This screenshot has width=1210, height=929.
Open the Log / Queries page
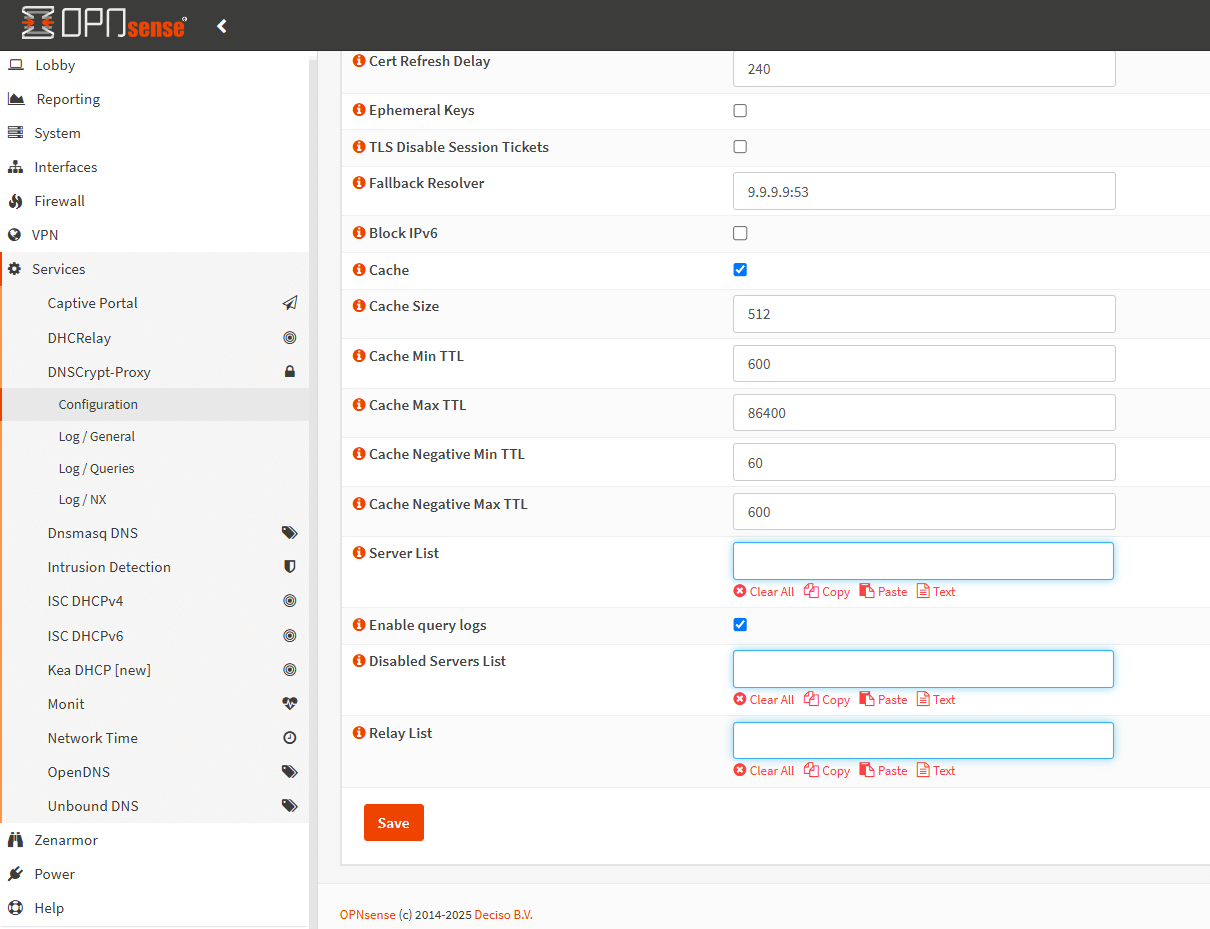tap(96, 468)
